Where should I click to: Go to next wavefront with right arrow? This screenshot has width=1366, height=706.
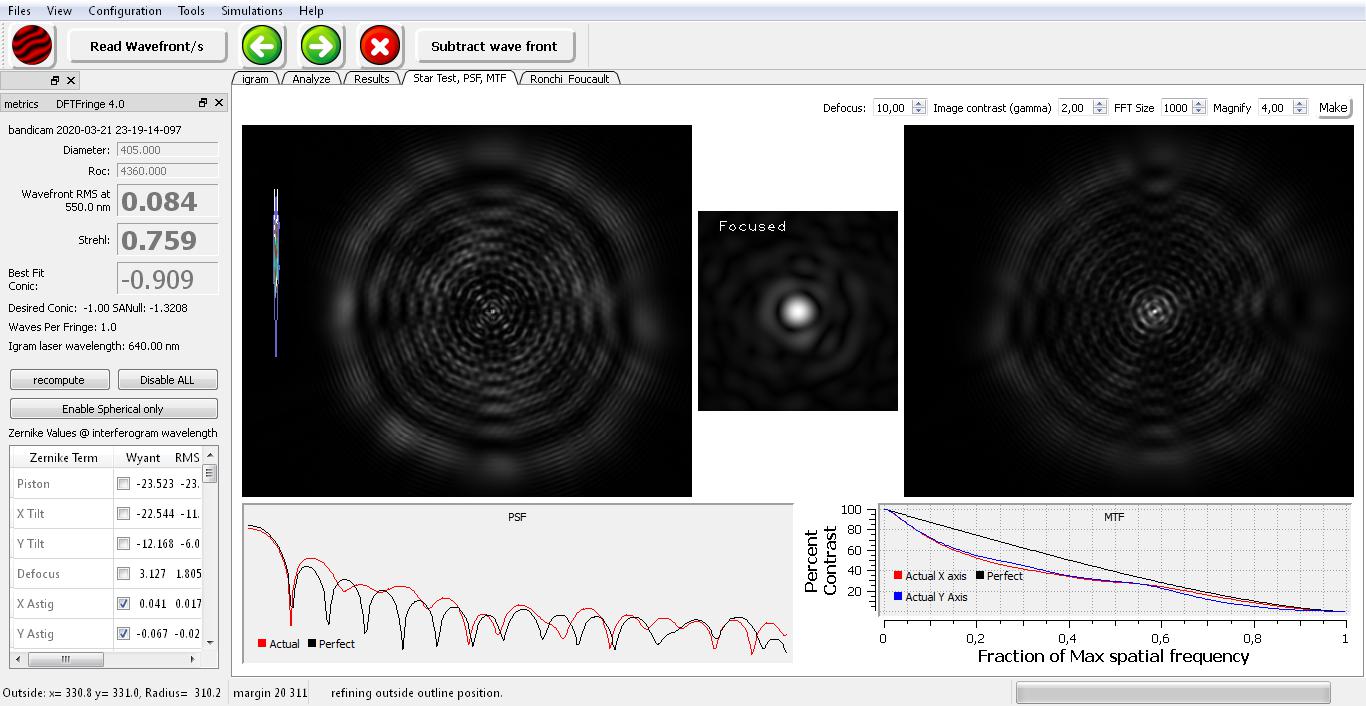click(x=320, y=46)
